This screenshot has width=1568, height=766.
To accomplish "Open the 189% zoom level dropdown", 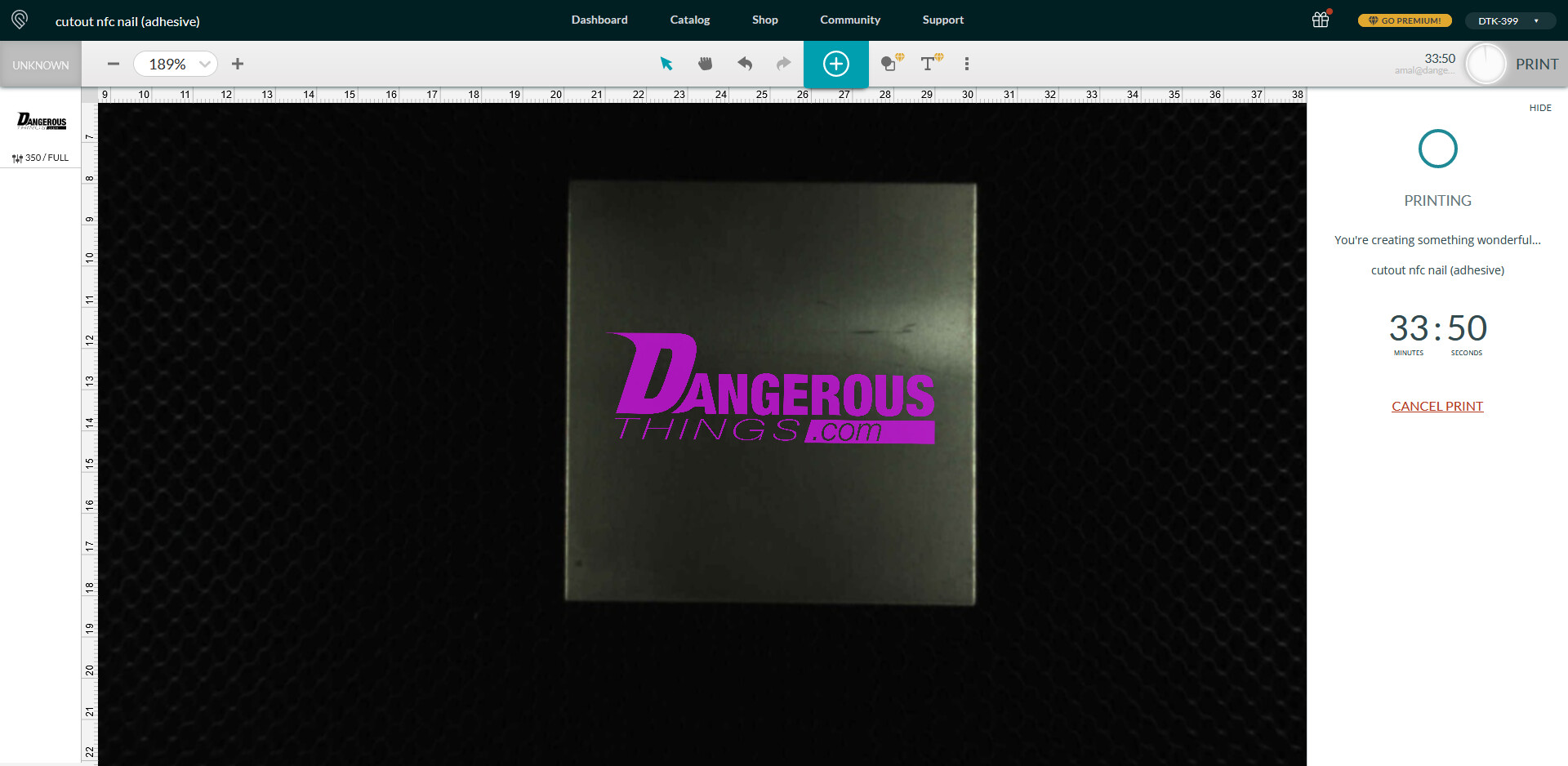I will click(x=176, y=64).
